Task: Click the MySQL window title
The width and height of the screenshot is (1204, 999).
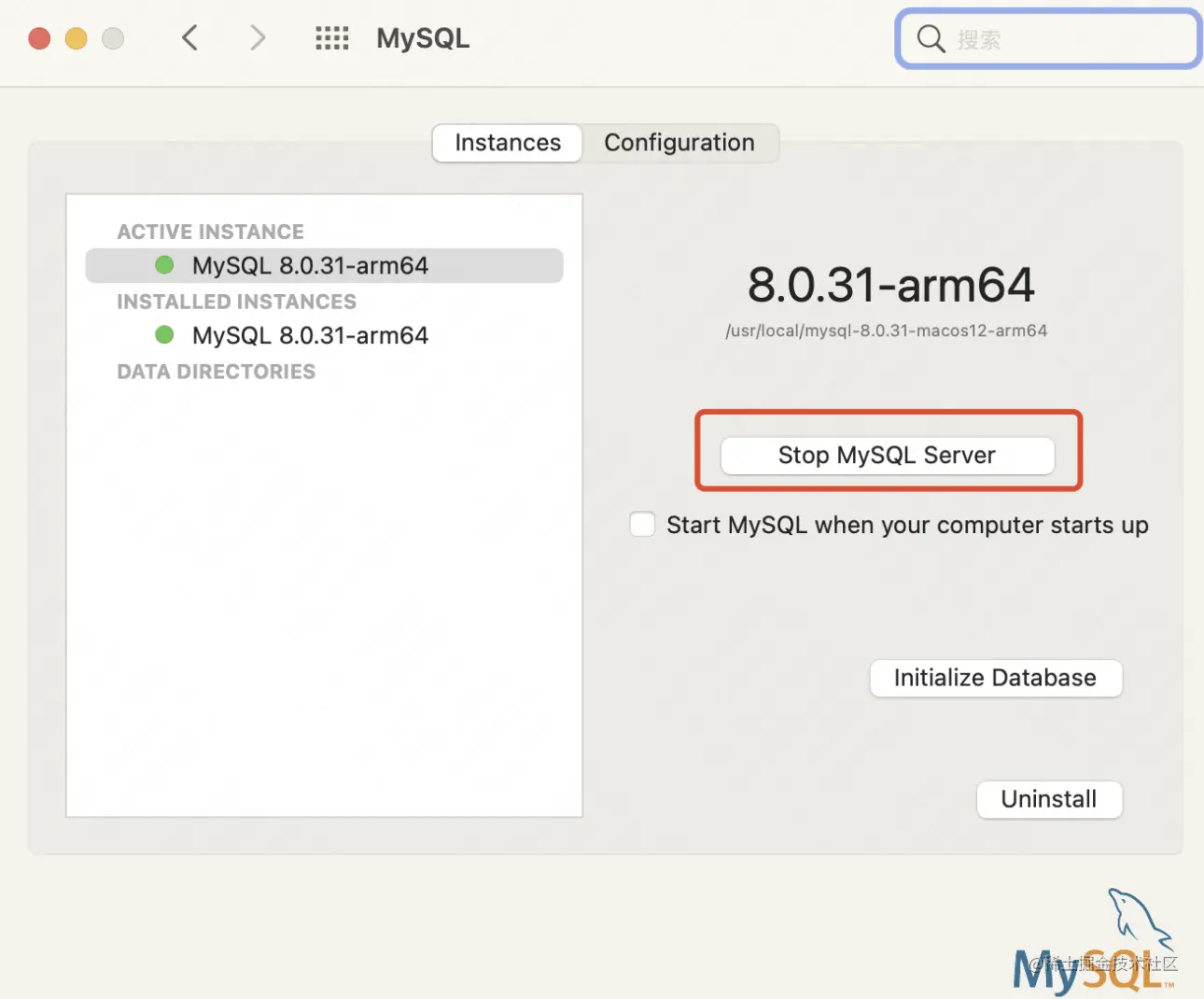Action: [423, 38]
